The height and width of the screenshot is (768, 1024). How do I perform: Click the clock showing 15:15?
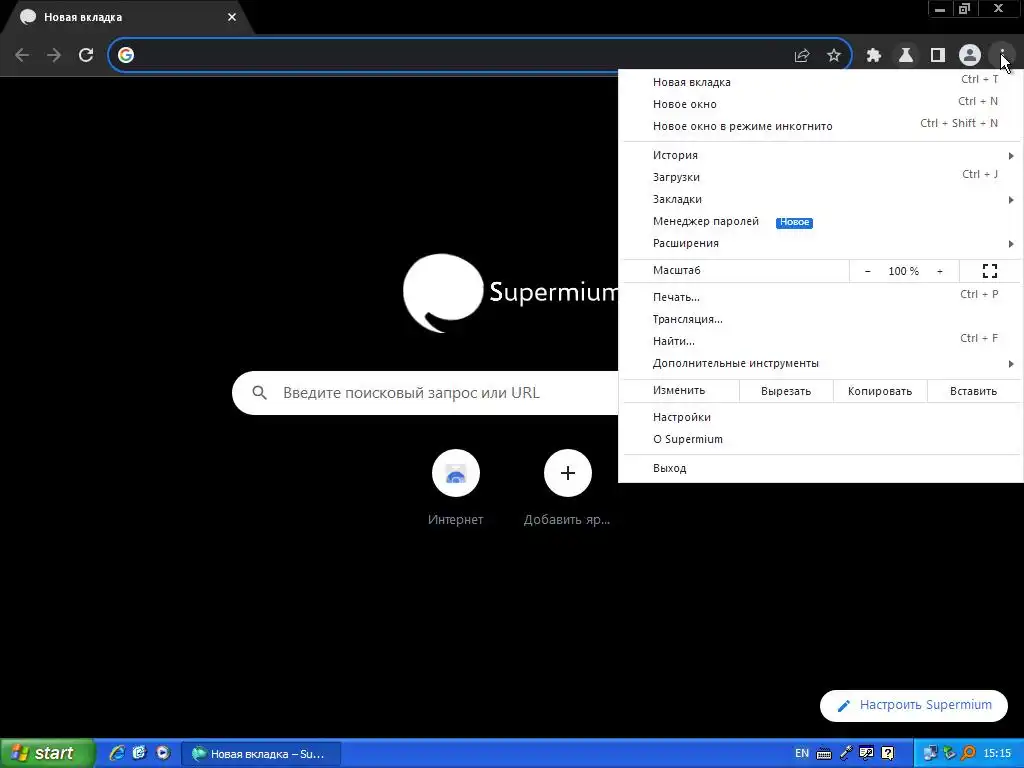pos(997,753)
